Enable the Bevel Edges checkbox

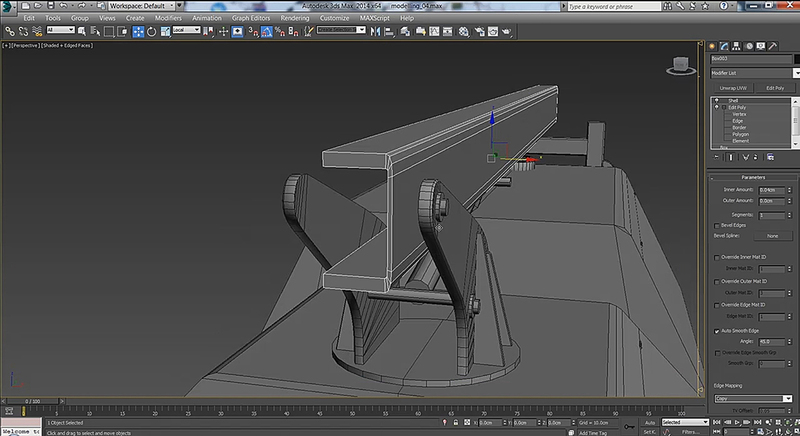(717, 225)
